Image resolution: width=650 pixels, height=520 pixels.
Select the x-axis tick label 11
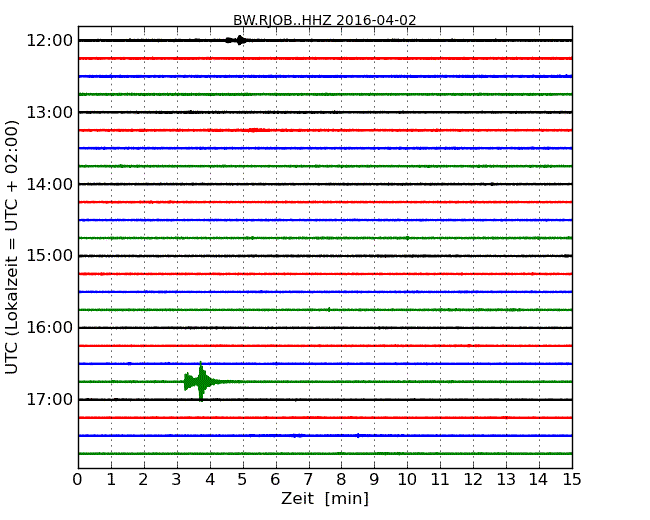coord(440,480)
